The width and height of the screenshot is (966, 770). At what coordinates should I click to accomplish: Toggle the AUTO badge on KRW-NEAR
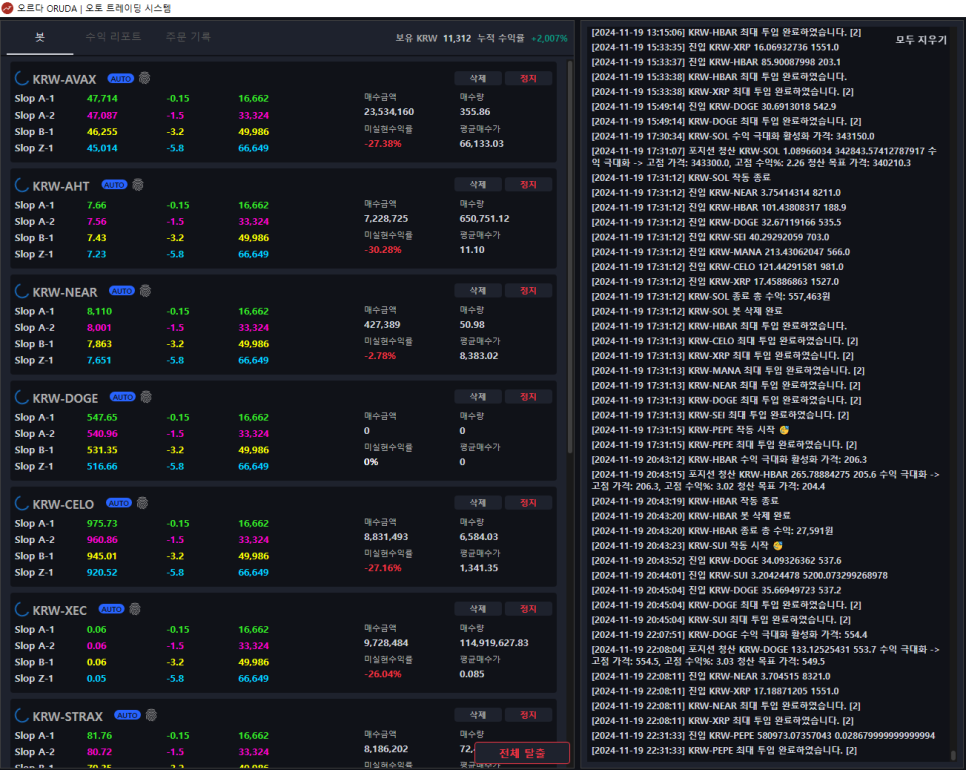click(122, 291)
